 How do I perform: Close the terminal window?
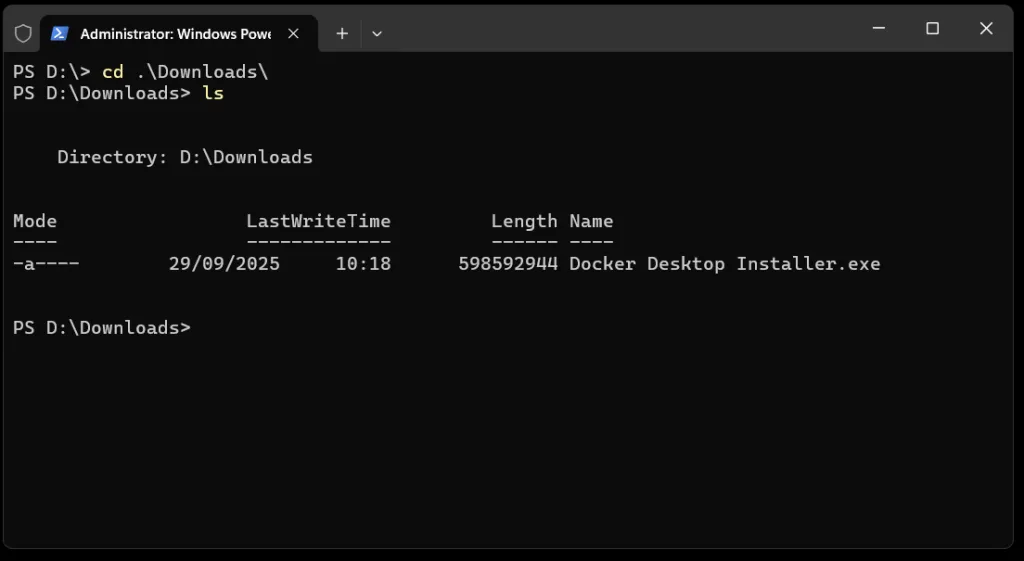(x=986, y=28)
